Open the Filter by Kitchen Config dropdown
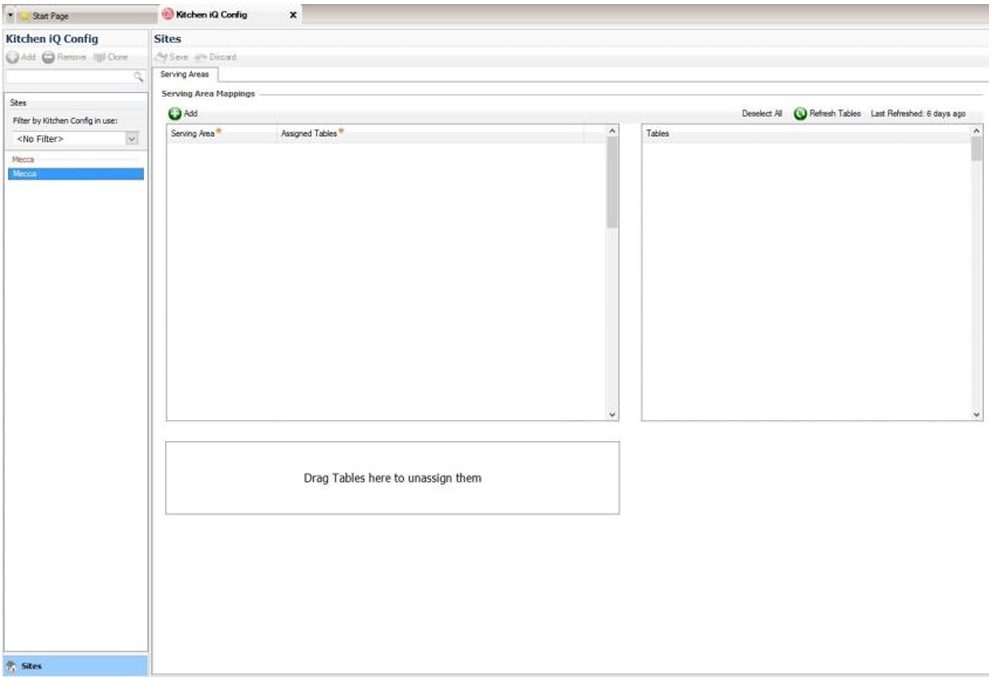The height and width of the screenshot is (678, 997). click(x=132, y=139)
